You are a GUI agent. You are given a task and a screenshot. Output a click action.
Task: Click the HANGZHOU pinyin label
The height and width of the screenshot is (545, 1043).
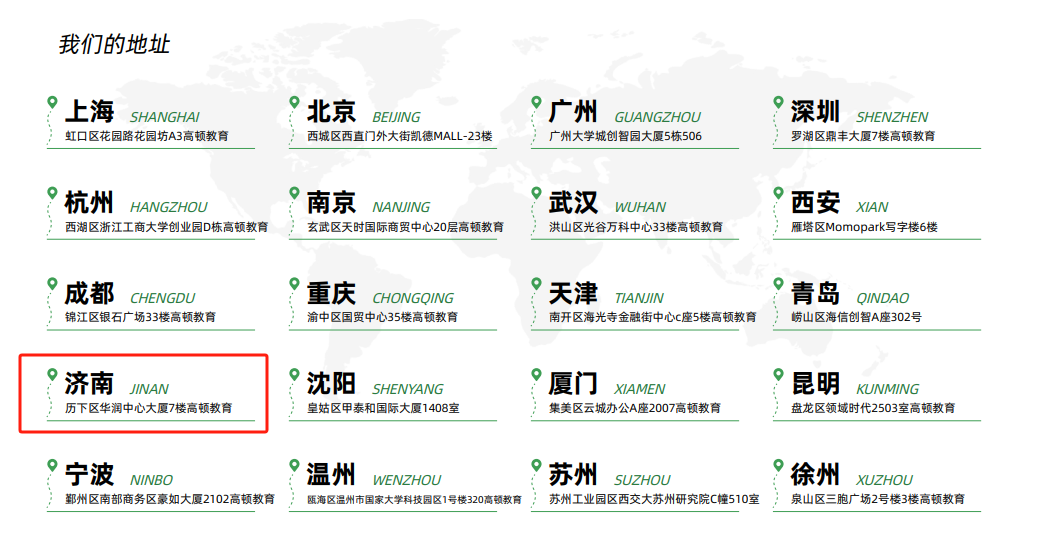(169, 207)
